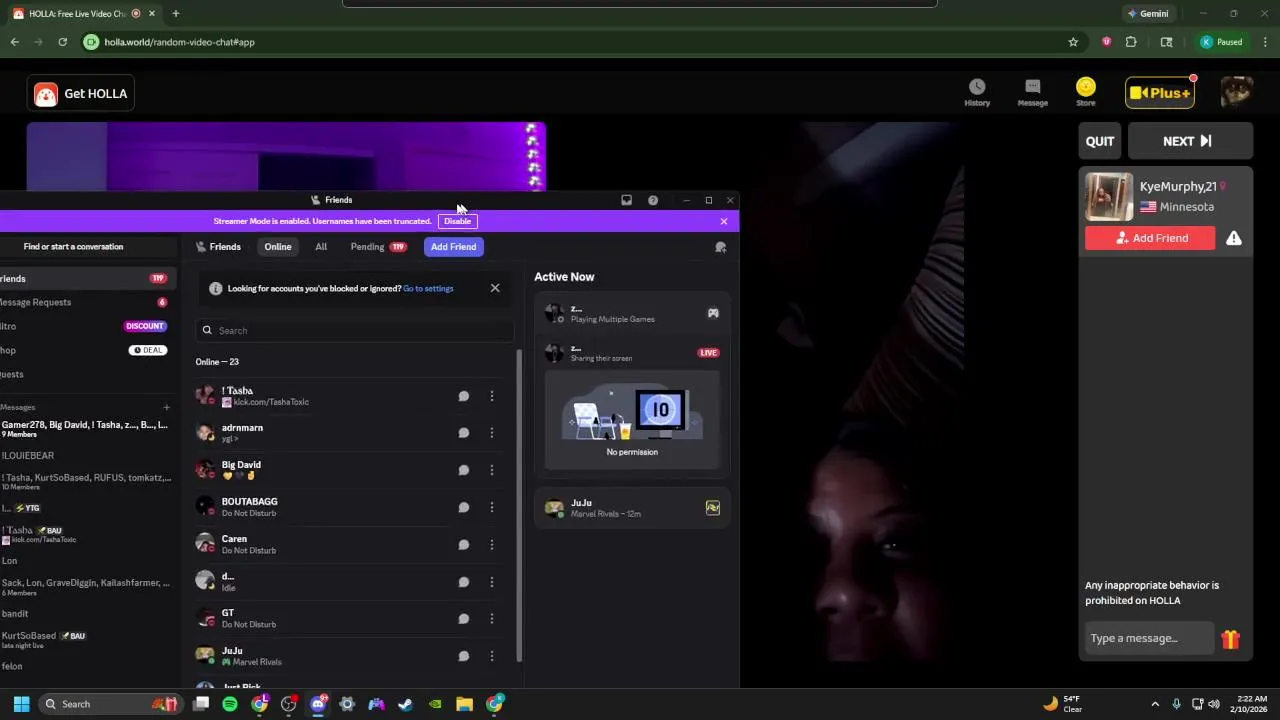The height and width of the screenshot is (720, 1280).
Task: Click Discord Add Friend button
Action: (454, 247)
